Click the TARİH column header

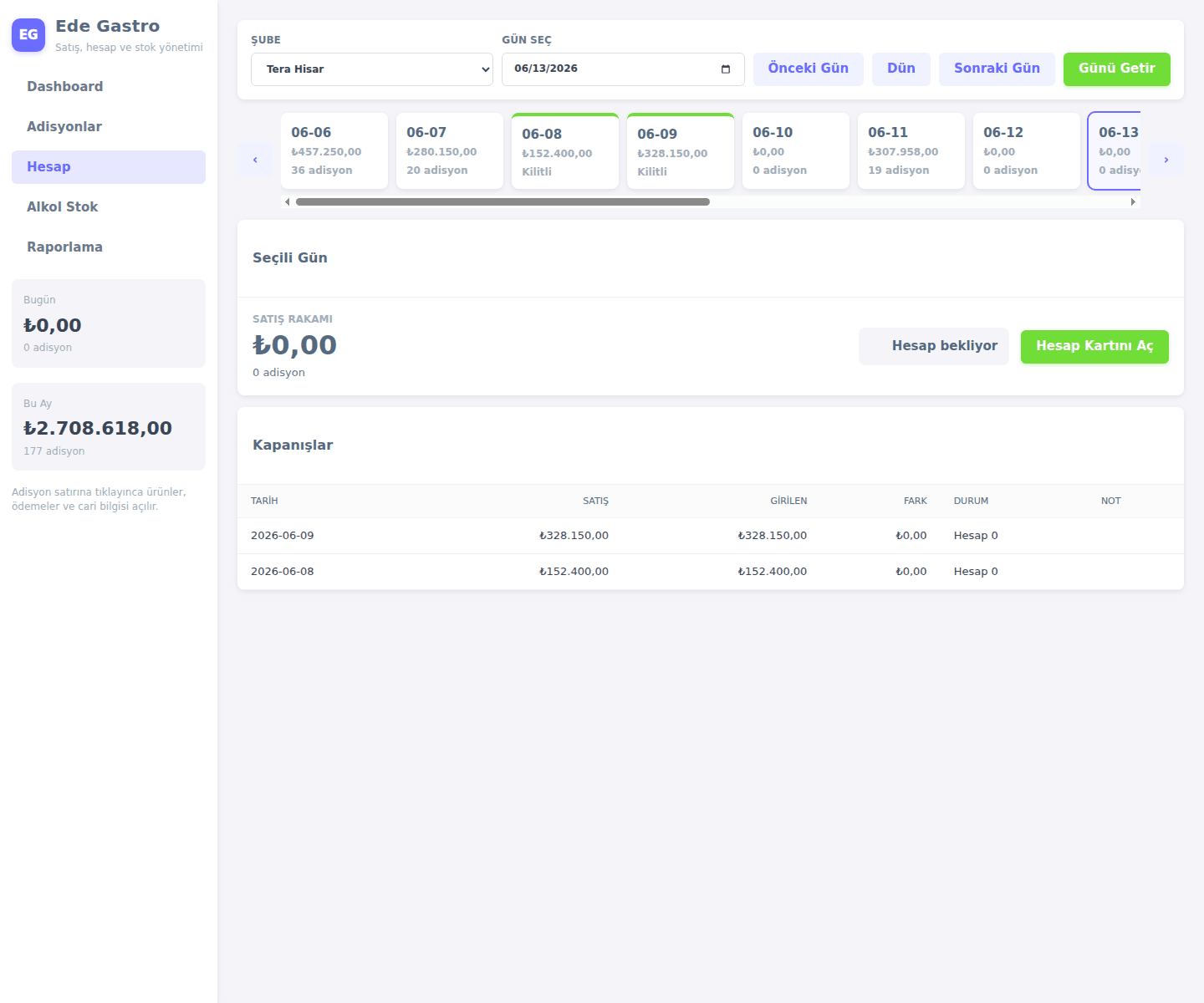264,501
